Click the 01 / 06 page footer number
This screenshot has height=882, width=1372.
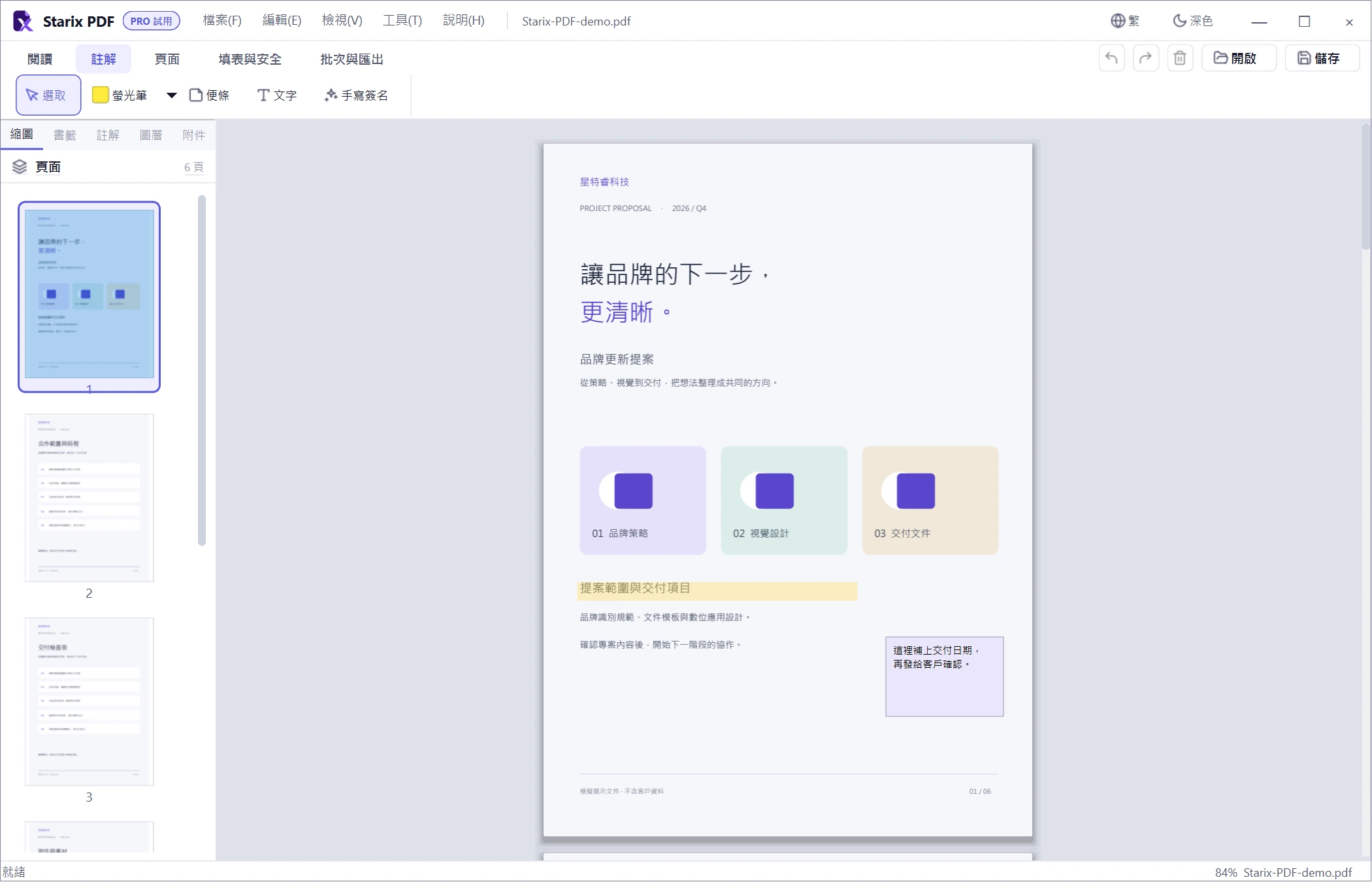click(x=980, y=792)
